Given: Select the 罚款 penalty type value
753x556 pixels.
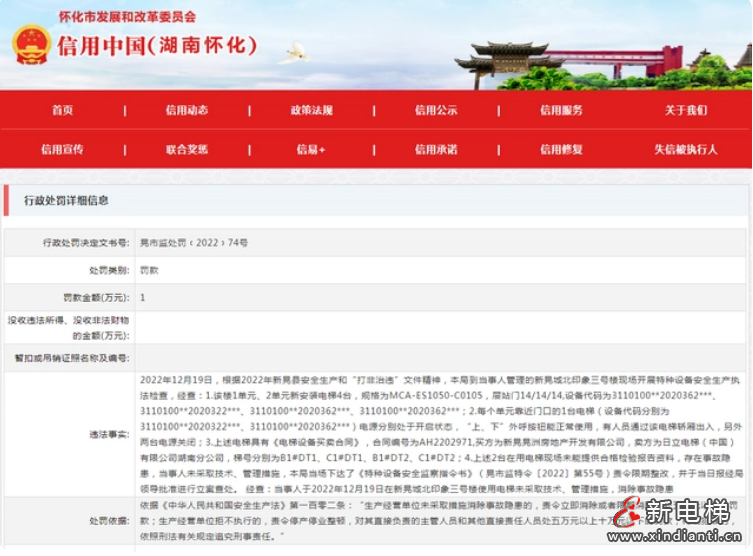Looking at the screenshot, I should [149, 270].
